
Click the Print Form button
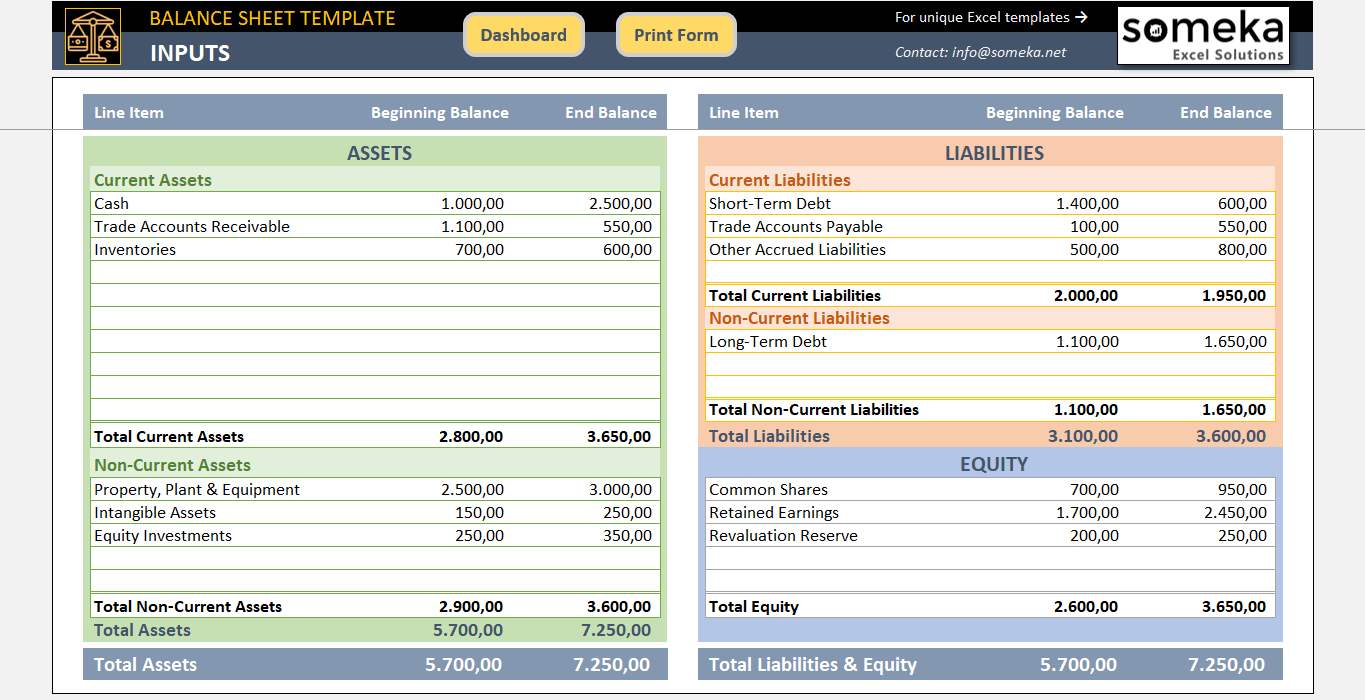[x=676, y=34]
